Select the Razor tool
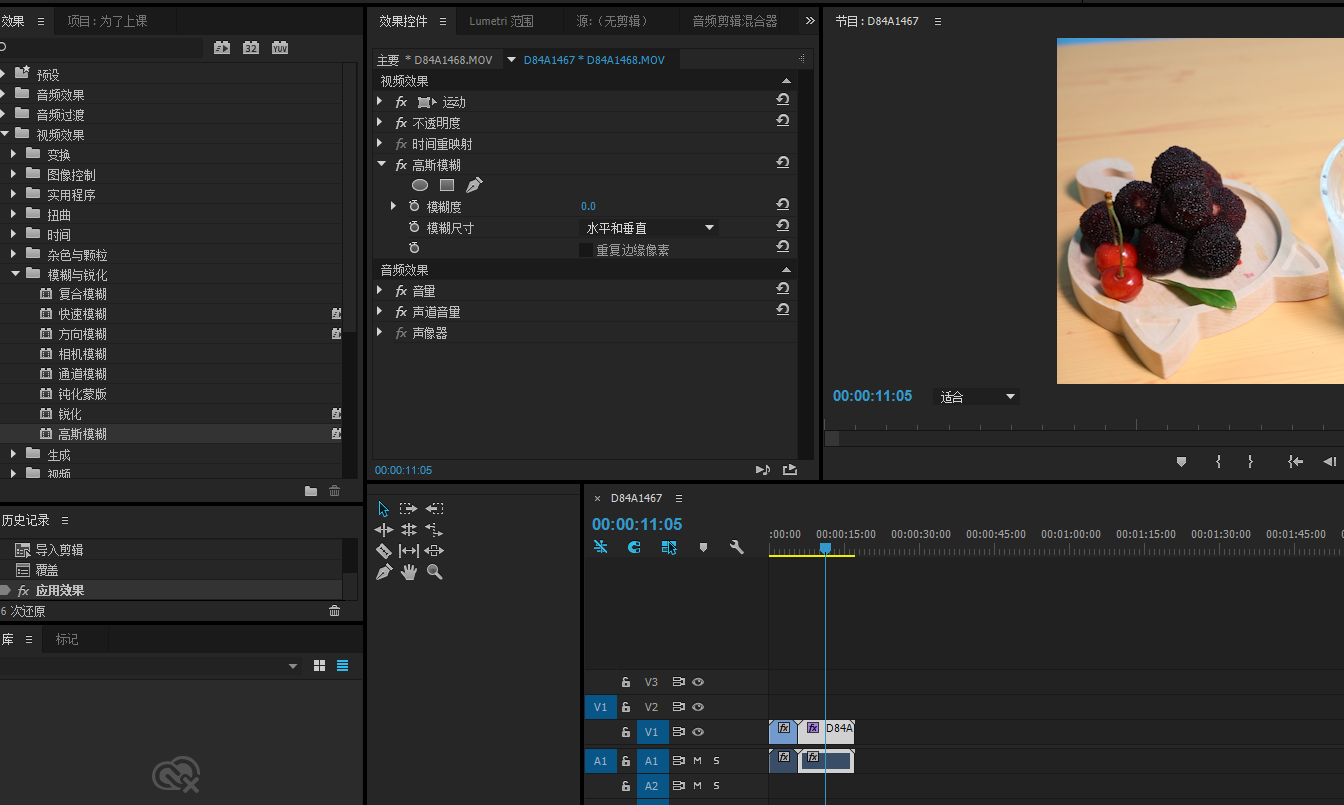 (x=384, y=551)
